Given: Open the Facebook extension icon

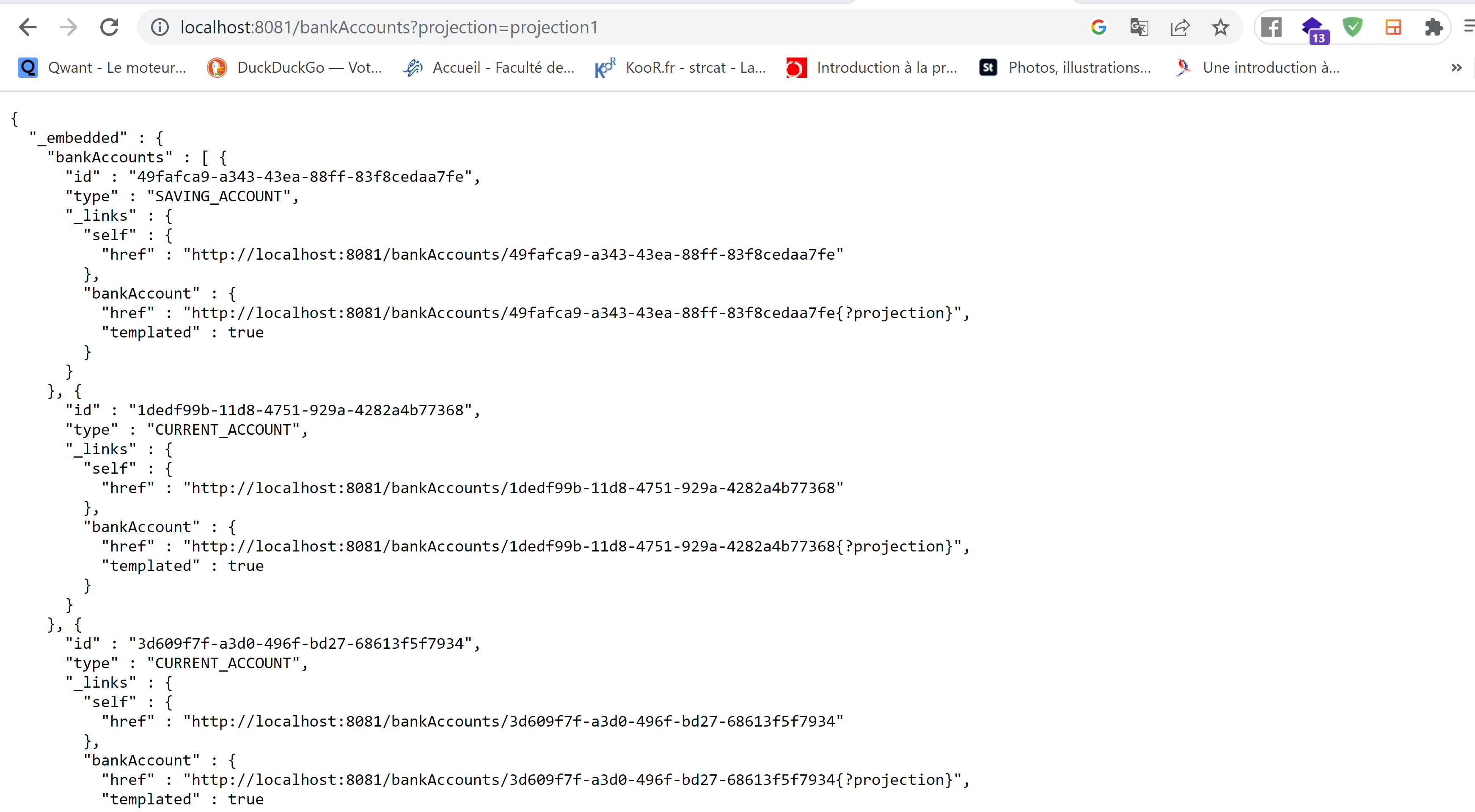Looking at the screenshot, I should tap(1271, 27).
